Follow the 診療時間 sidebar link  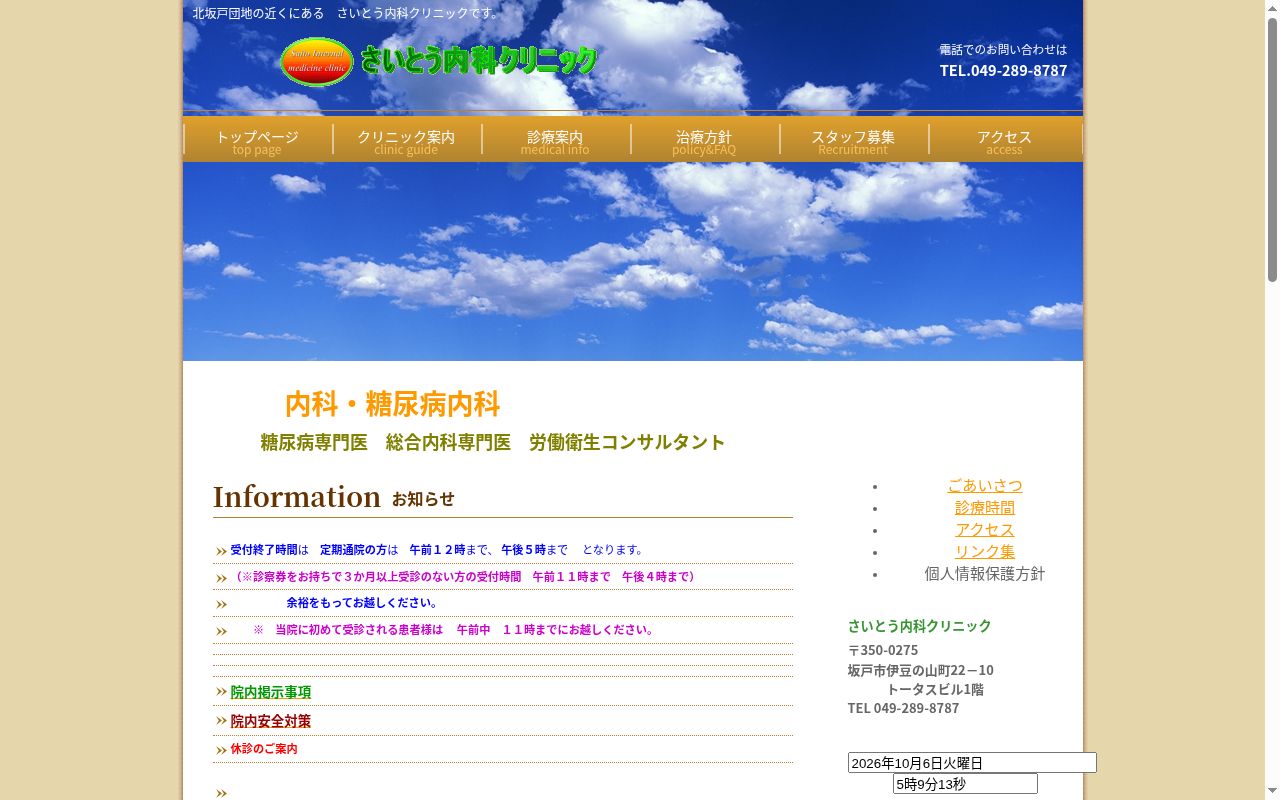pos(985,508)
